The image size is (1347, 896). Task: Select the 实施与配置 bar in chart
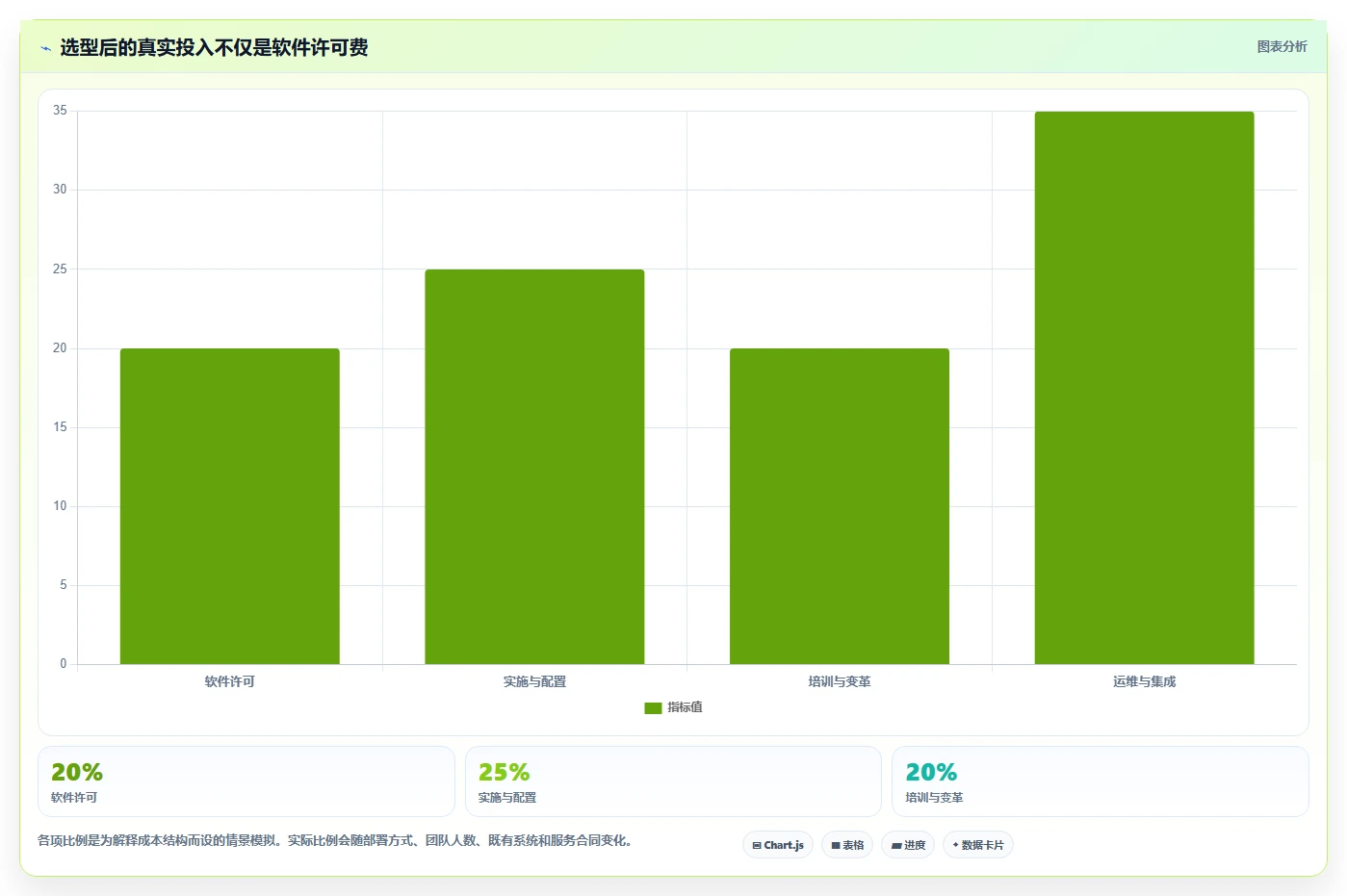tap(534, 467)
